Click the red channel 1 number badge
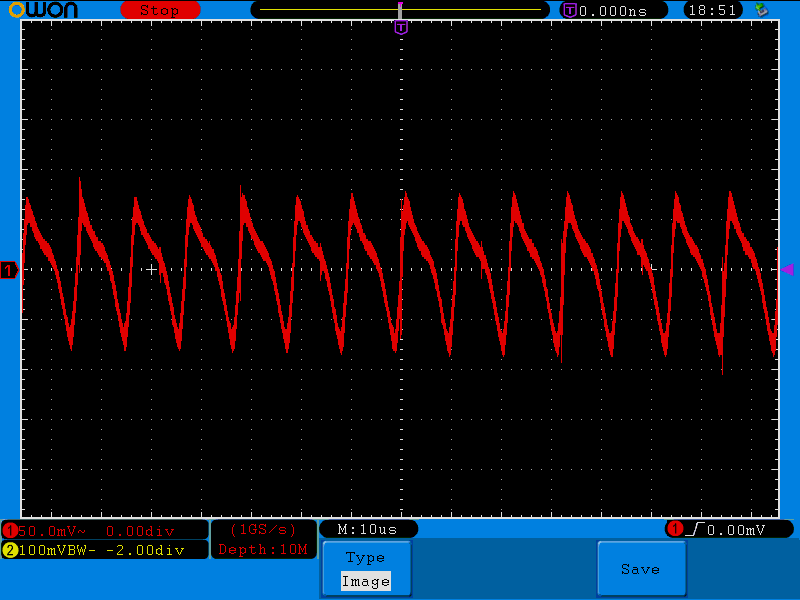The width and height of the screenshot is (800, 600). tap(10, 530)
